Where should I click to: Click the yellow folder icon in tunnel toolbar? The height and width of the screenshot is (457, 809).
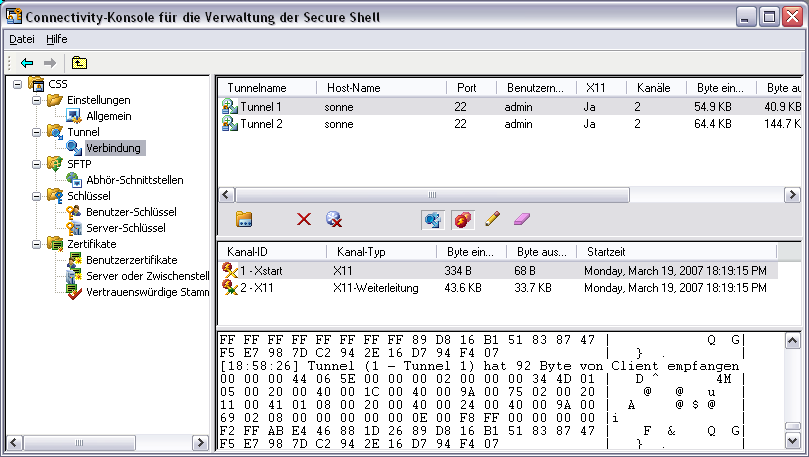[x=244, y=219]
